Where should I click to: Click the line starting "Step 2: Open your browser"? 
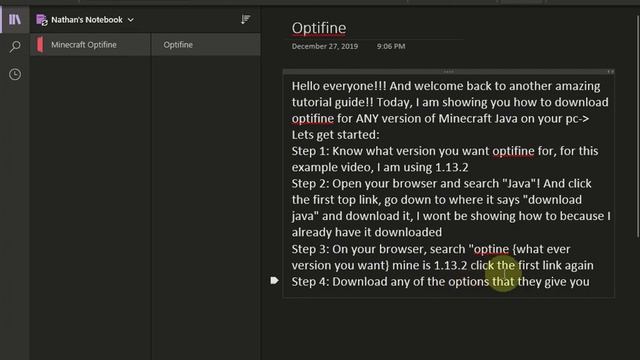tap(442, 184)
